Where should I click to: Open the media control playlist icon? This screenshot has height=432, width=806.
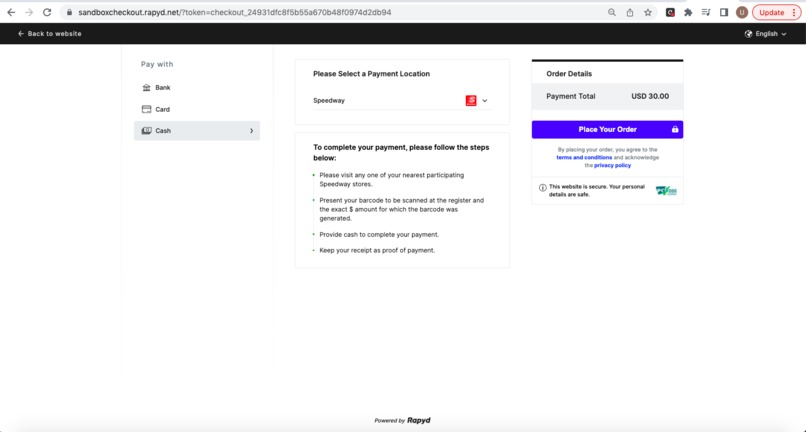706,12
